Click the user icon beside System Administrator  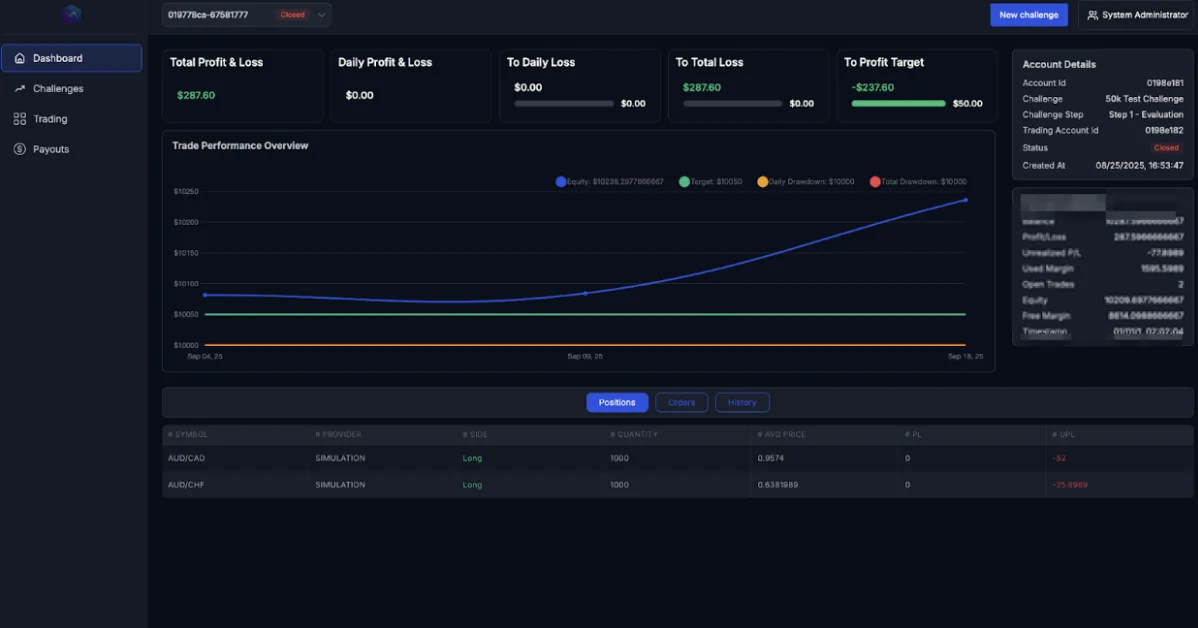pyautogui.click(x=1092, y=15)
